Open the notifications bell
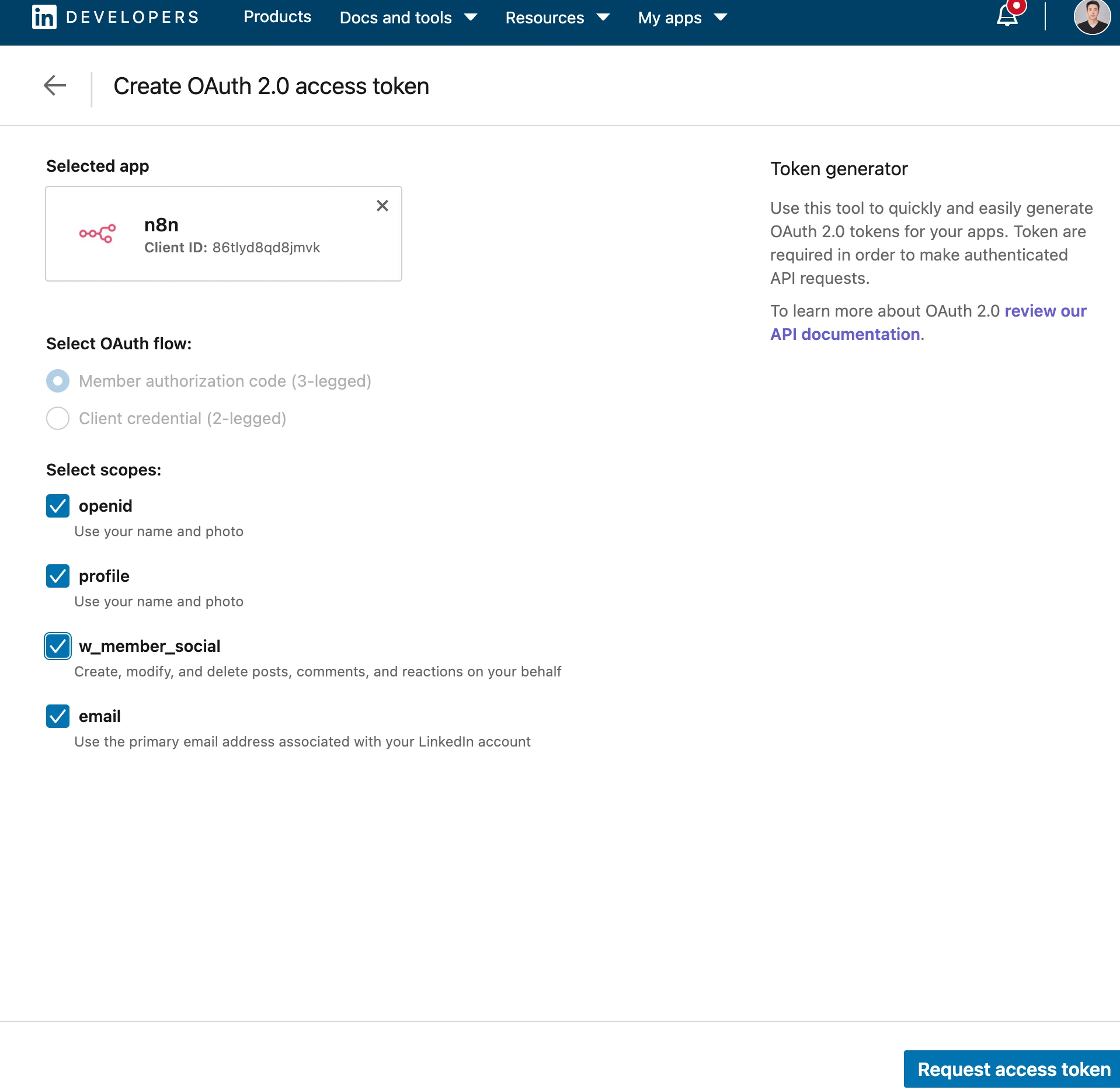The width and height of the screenshot is (1120, 1090). (x=1008, y=15)
